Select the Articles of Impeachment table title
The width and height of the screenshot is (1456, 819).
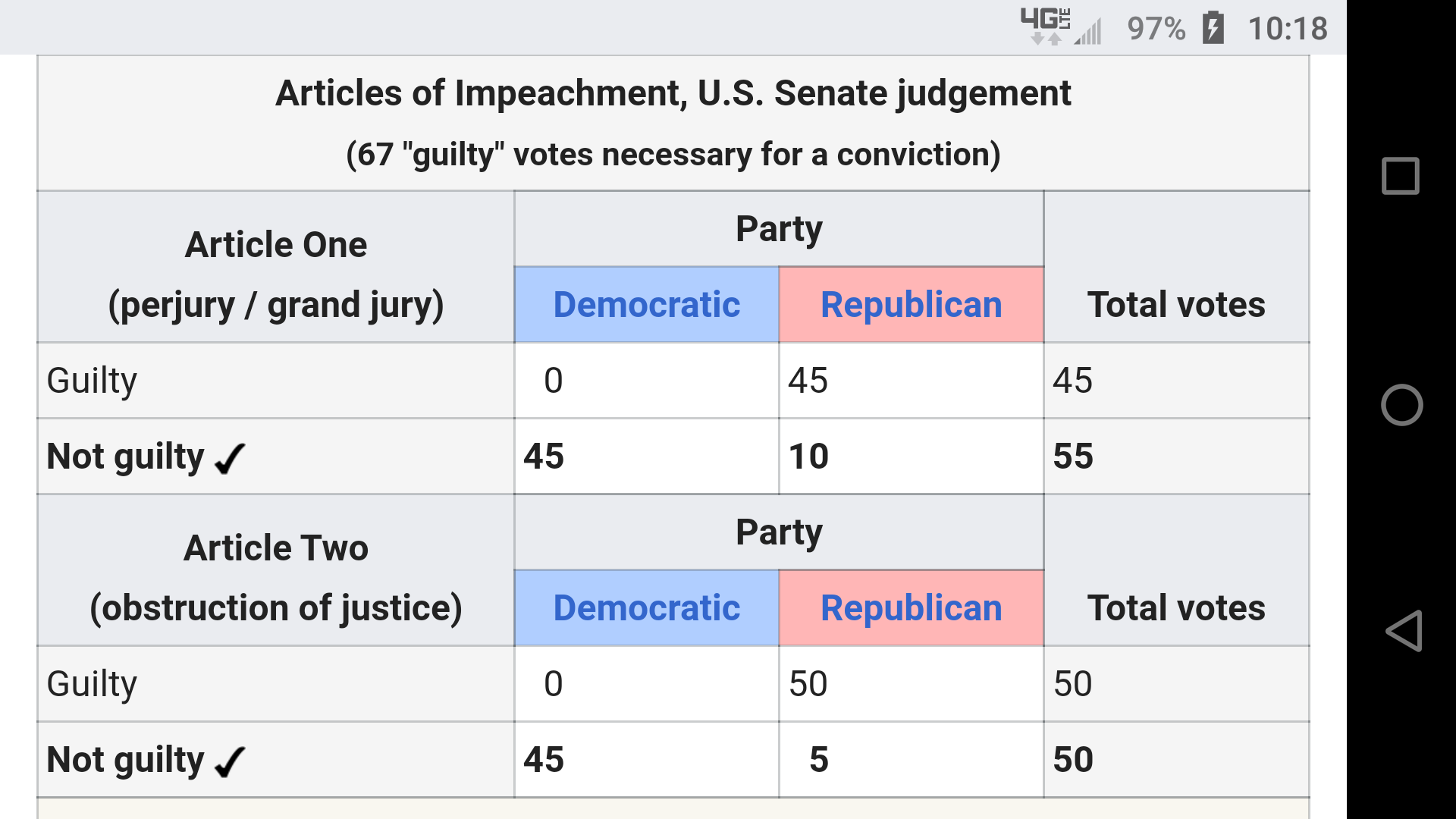pos(673,94)
